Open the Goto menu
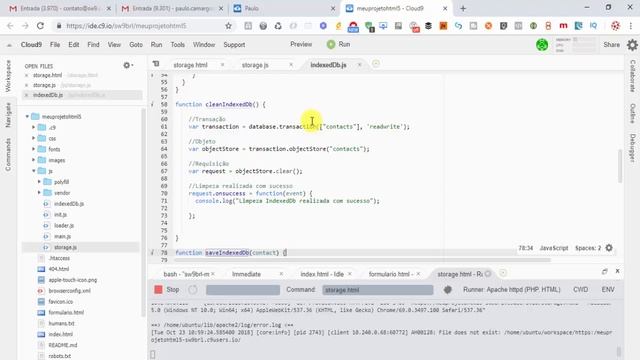Image resolution: width=640 pixels, height=360 pixels. click(x=136, y=44)
